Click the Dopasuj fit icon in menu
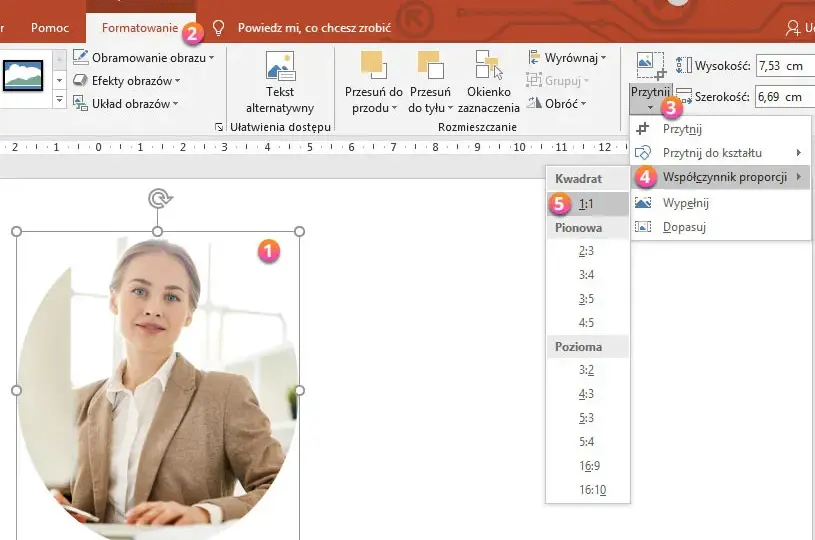Viewport: 815px width, 540px height. click(x=643, y=227)
